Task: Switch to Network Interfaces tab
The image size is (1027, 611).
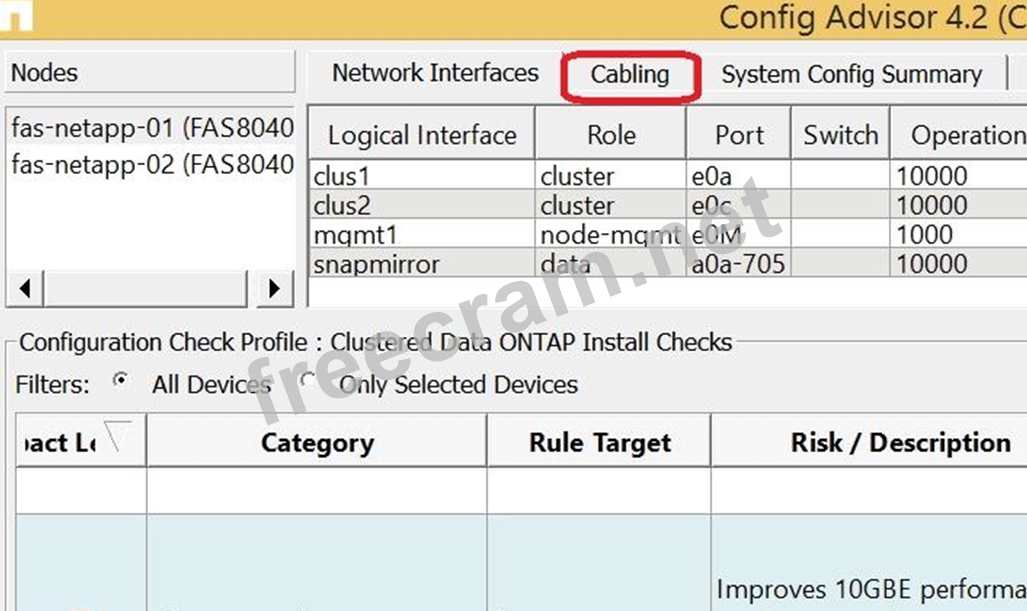Action: (x=435, y=73)
